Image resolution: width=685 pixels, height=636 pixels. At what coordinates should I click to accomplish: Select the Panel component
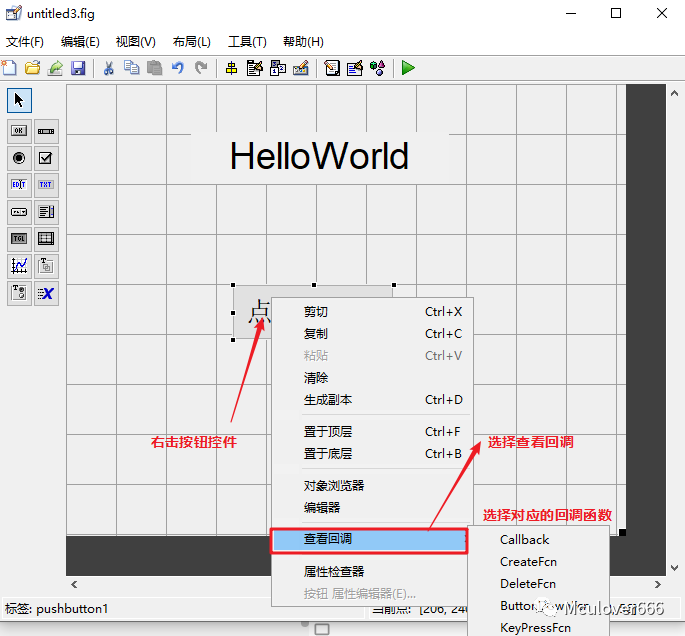pos(46,266)
